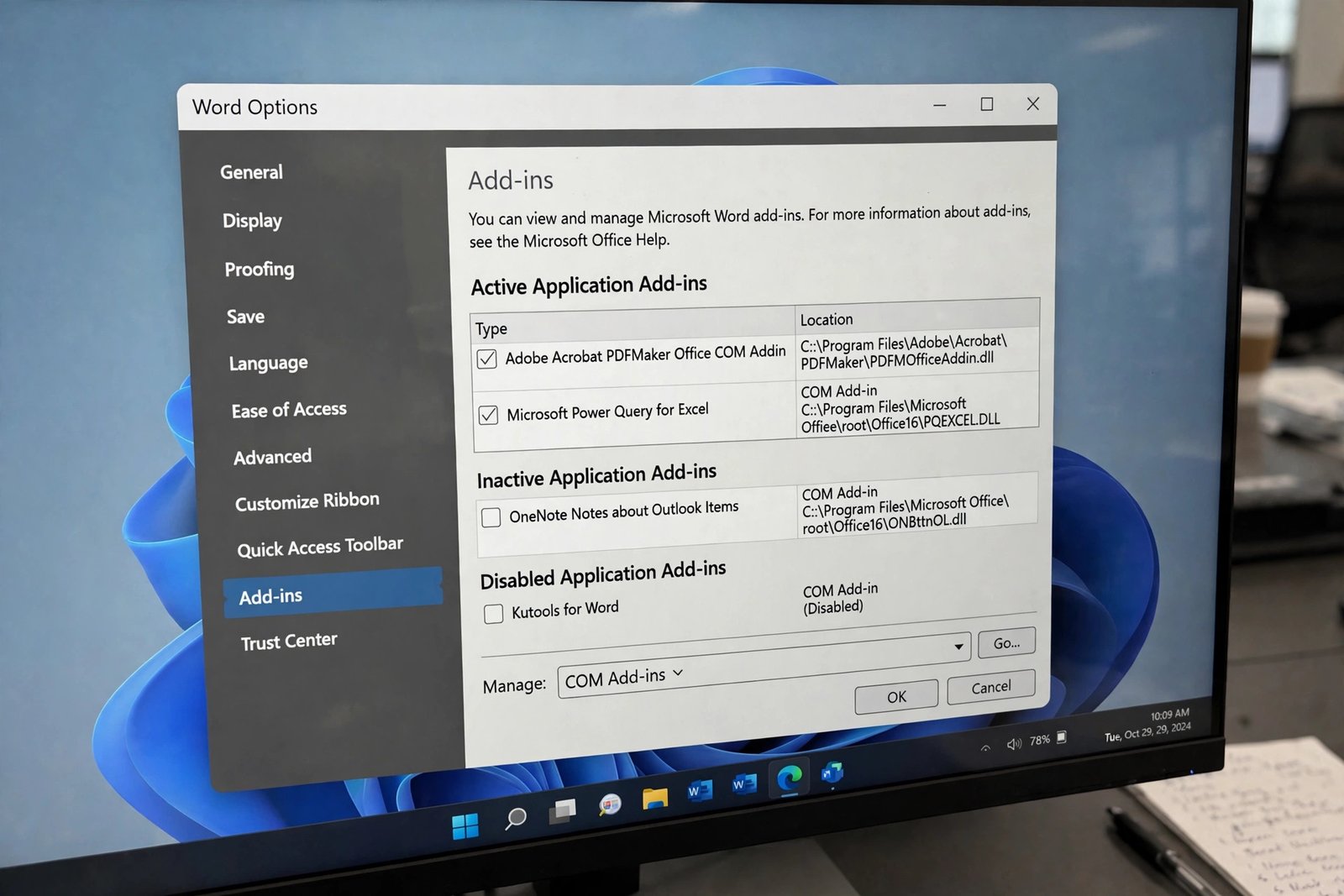Select the PDFMOfficeAddin.dll location text

pyautogui.click(x=903, y=351)
